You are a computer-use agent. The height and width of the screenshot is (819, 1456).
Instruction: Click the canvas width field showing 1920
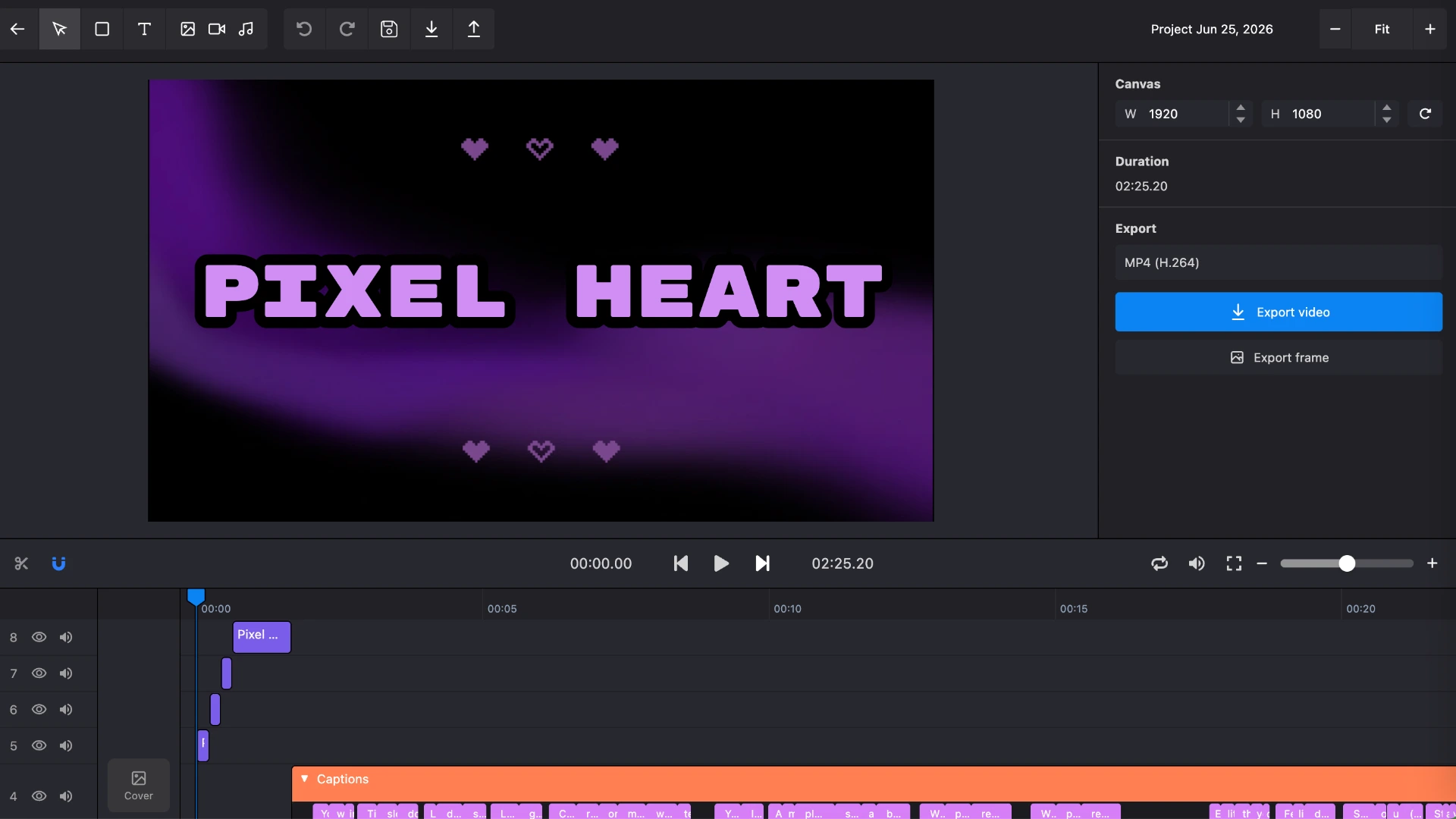[1183, 114]
